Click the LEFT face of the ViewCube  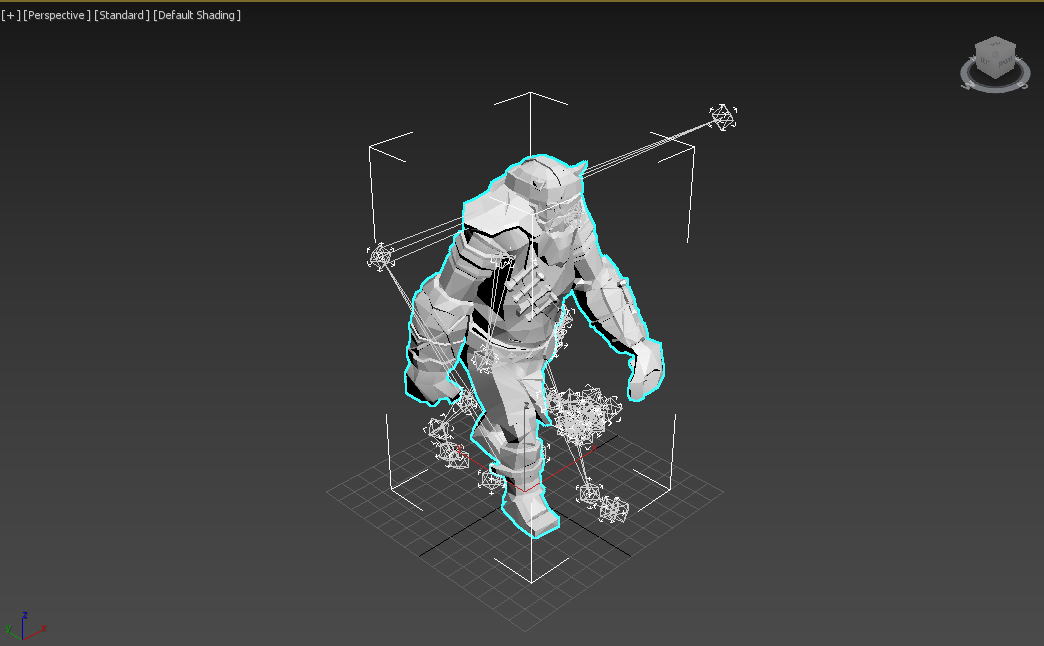985,60
